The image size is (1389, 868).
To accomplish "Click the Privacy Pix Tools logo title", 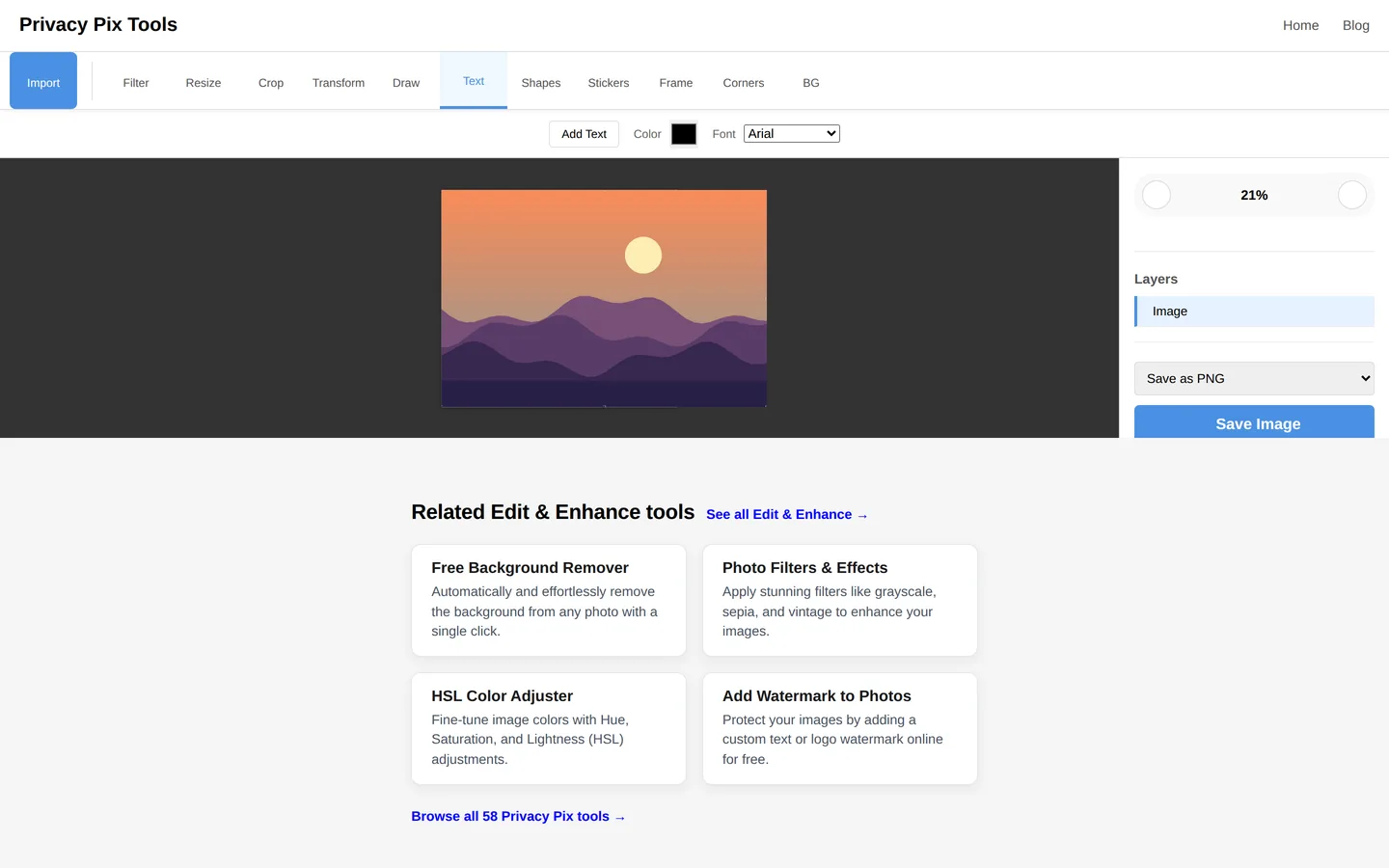I will click(x=98, y=24).
